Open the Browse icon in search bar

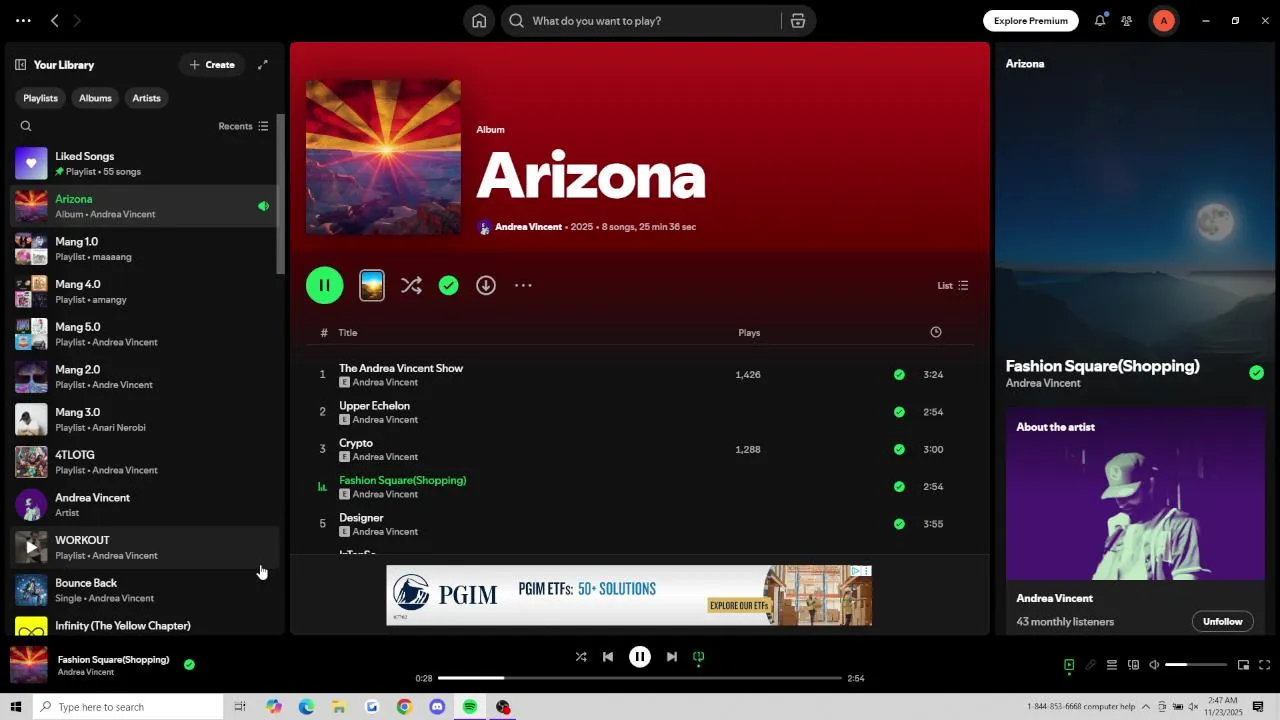click(x=798, y=21)
